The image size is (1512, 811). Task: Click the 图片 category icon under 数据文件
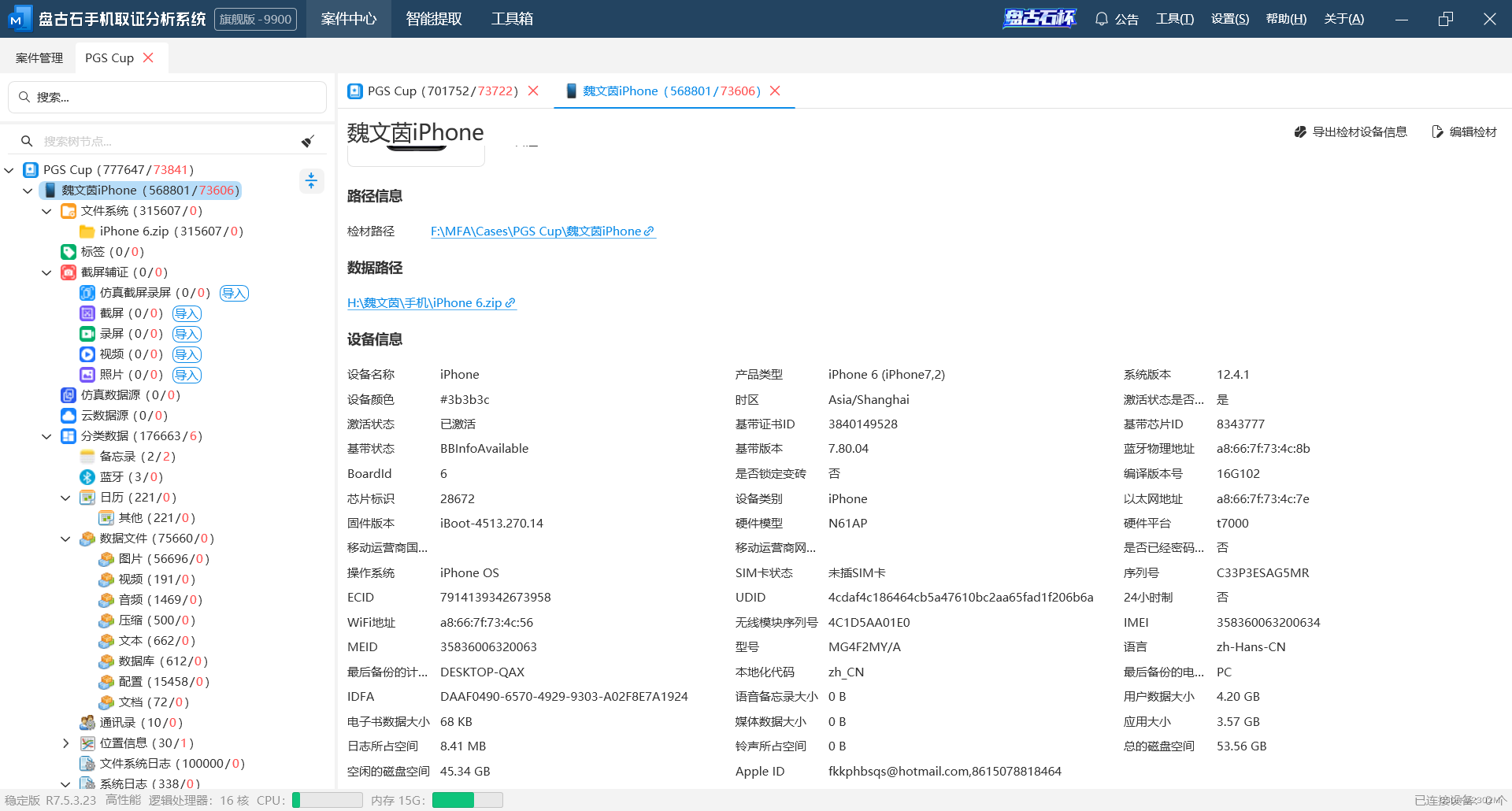tap(106, 559)
